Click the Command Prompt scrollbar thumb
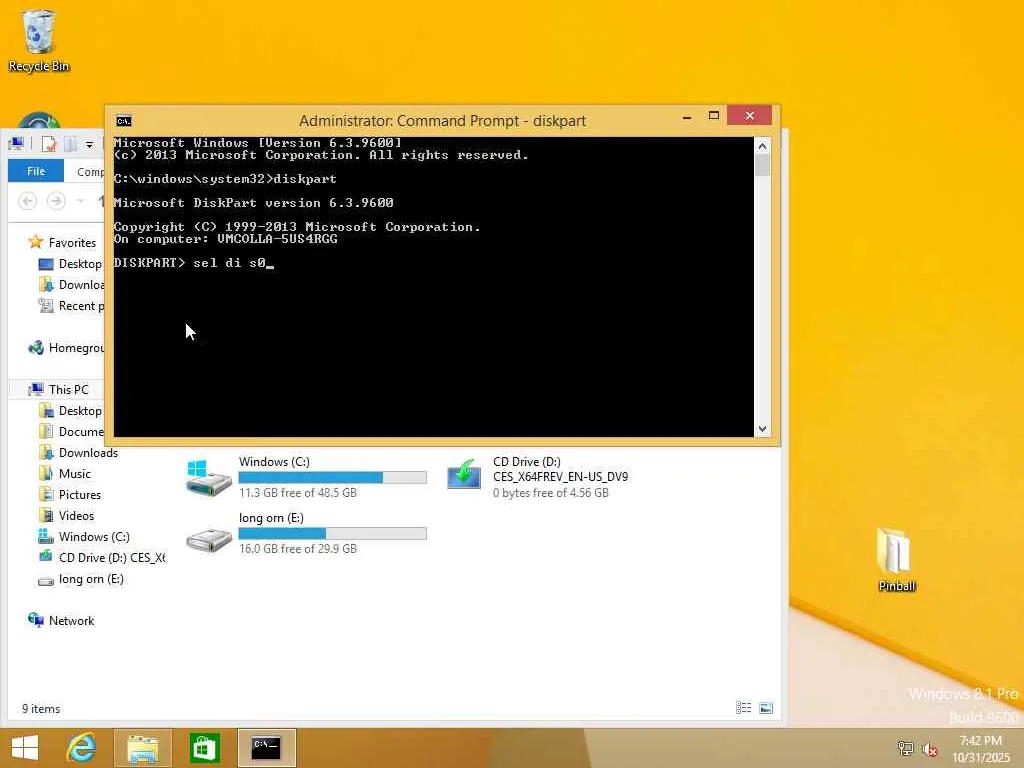Viewport: 1024px width, 768px height. pos(762,165)
